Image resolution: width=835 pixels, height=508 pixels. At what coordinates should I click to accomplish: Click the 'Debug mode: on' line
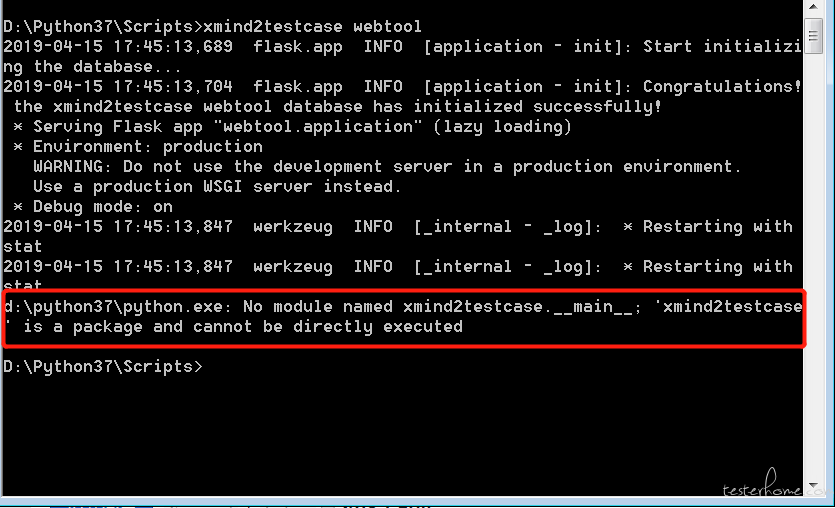pyautogui.click(x=93, y=207)
